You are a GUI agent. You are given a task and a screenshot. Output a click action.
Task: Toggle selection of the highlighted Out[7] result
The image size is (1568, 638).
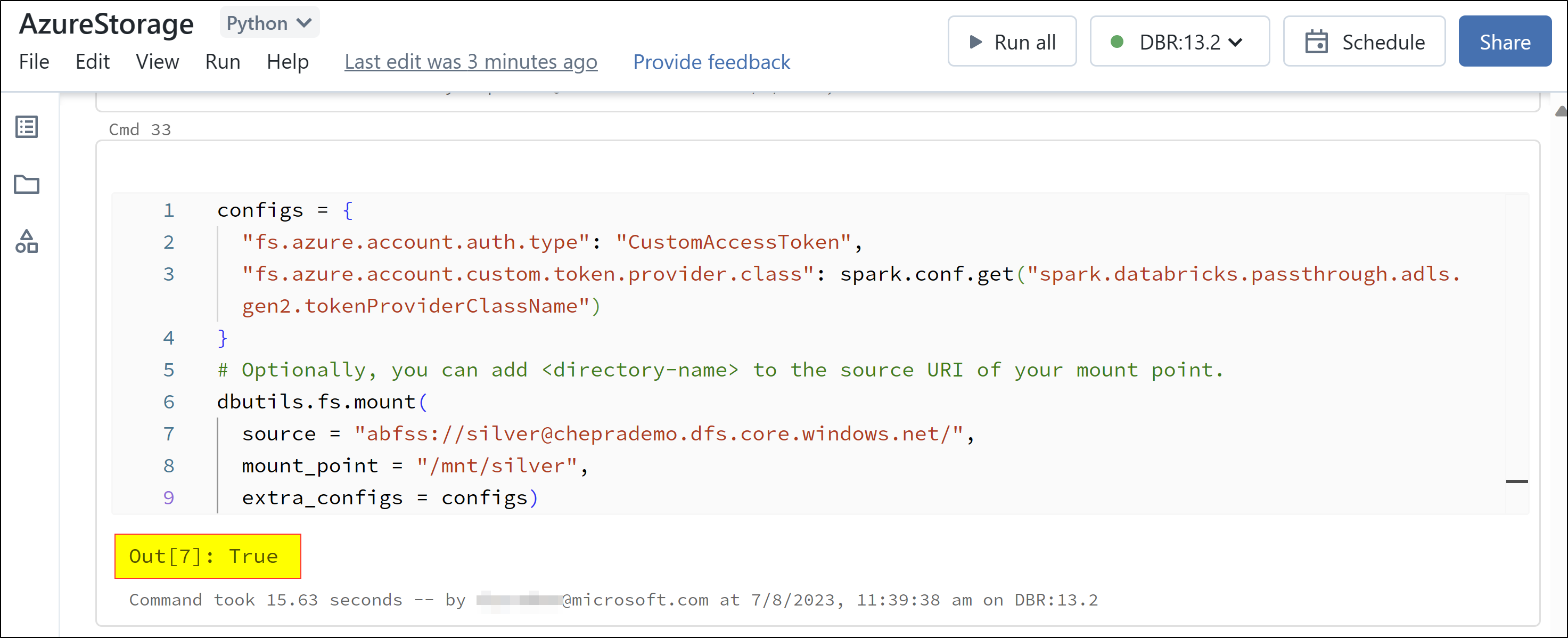(207, 556)
